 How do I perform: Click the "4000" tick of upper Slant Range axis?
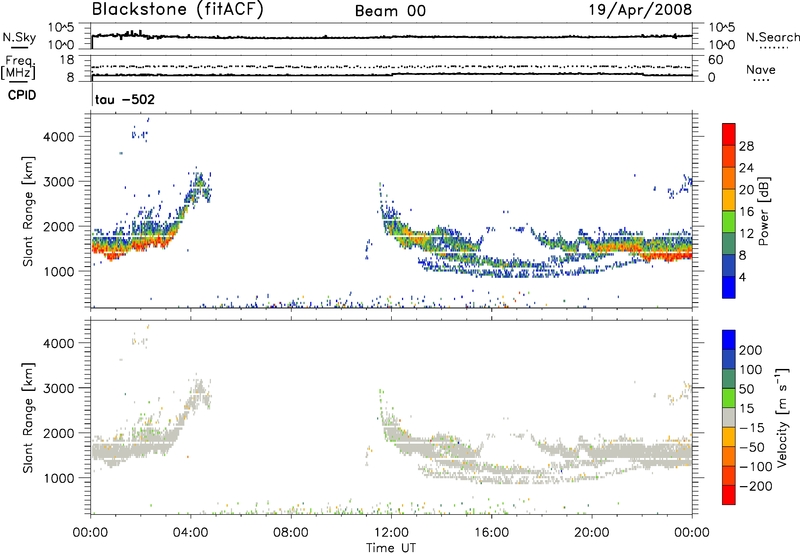pyautogui.click(x=59, y=137)
